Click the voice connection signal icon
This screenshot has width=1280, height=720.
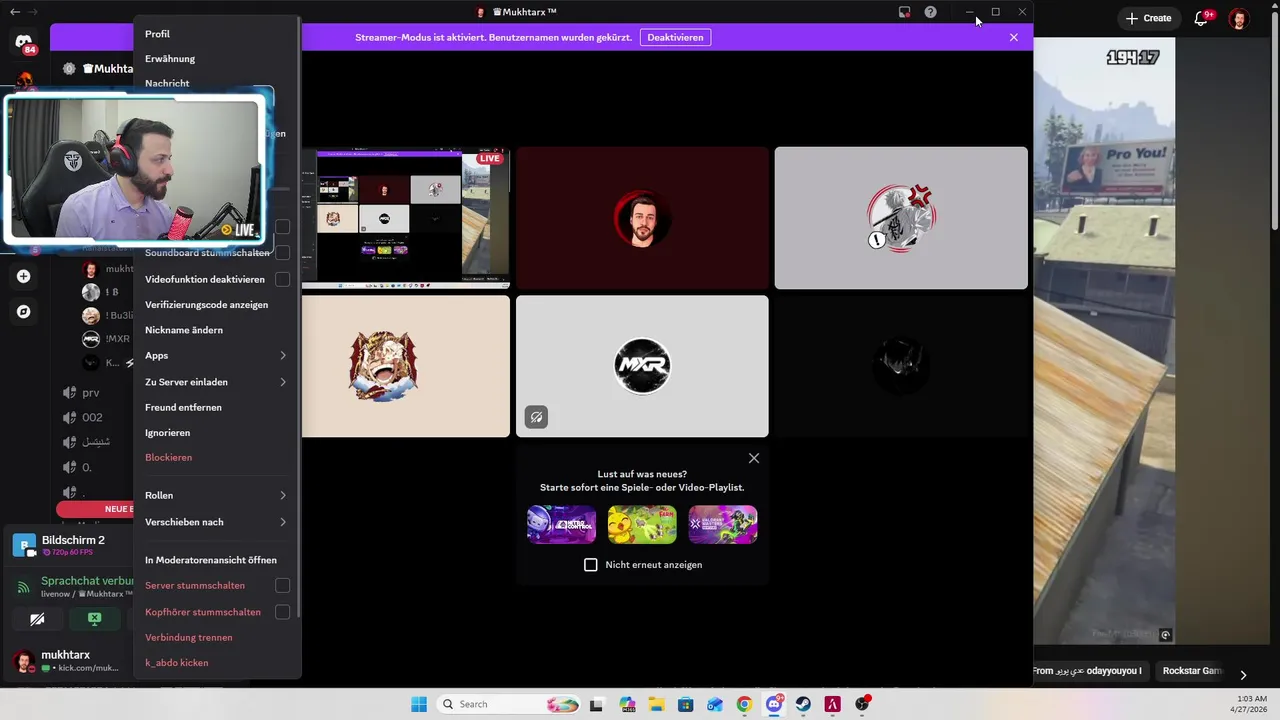coord(23,587)
